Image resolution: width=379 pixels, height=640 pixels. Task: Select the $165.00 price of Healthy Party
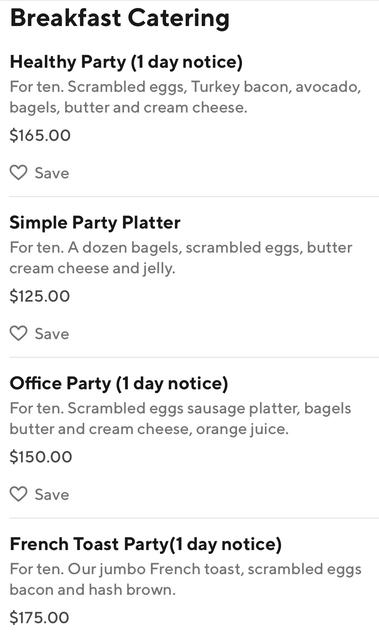point(40,136)
